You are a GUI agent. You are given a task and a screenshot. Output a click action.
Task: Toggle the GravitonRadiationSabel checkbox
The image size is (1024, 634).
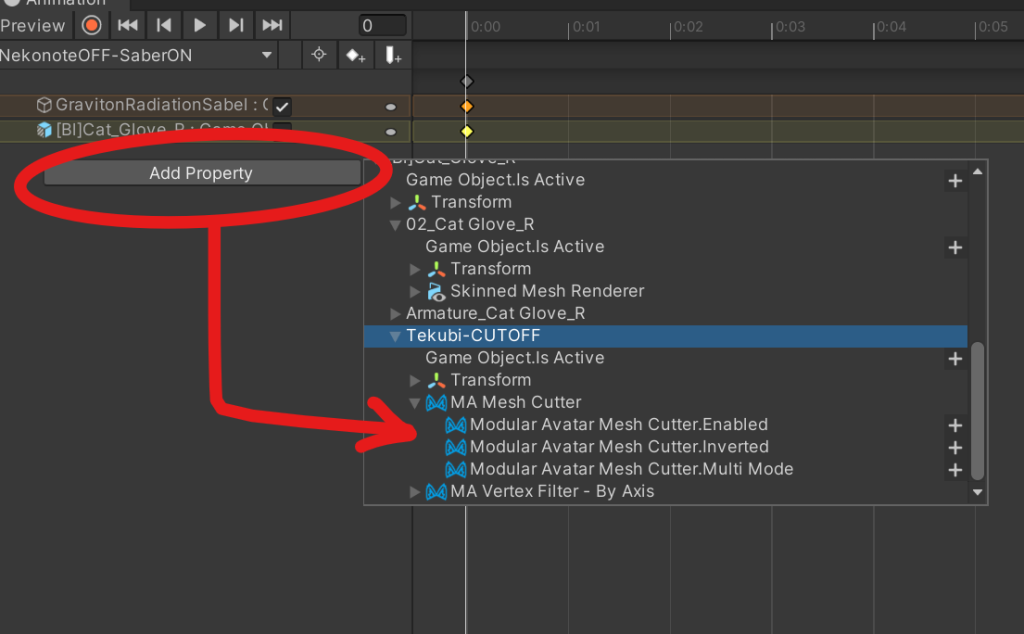[283, 106]
